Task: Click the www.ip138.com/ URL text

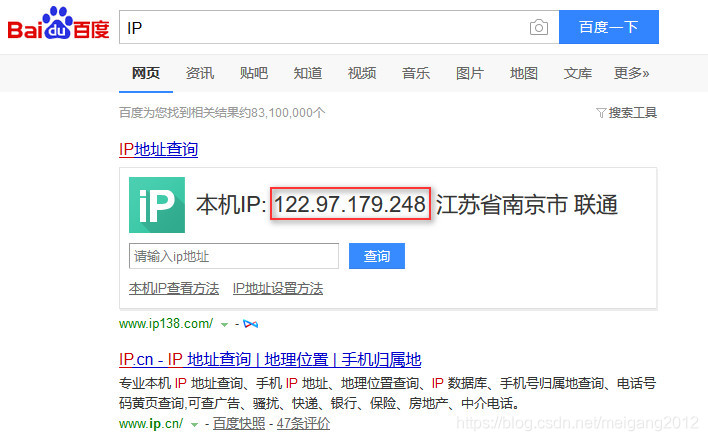Action: click(x=166, y=324)
